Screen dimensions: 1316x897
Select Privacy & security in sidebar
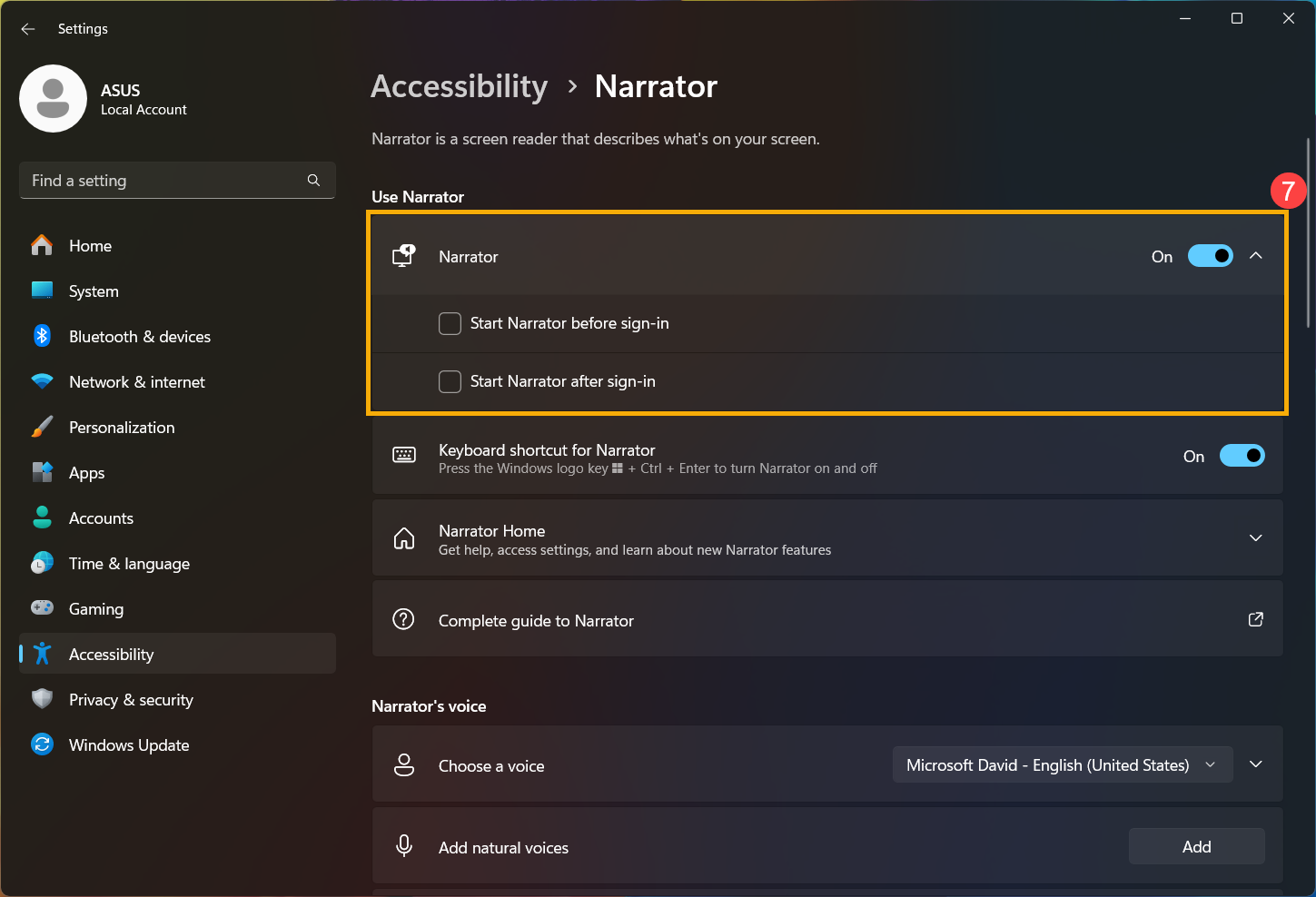177,699
